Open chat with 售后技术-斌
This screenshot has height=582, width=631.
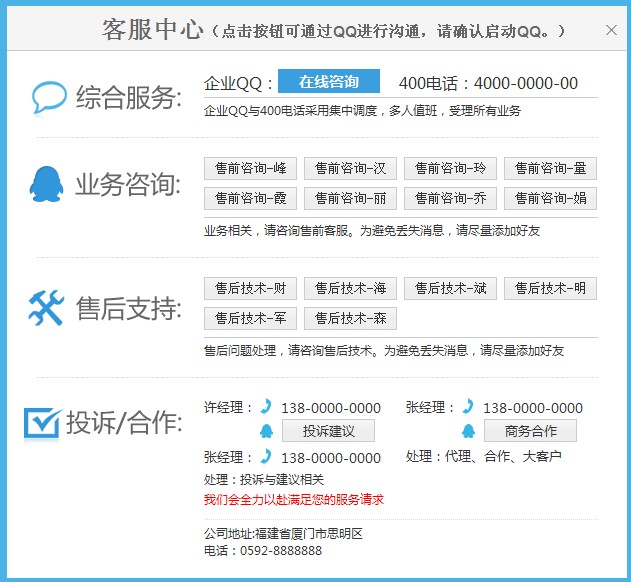[450, 289]
